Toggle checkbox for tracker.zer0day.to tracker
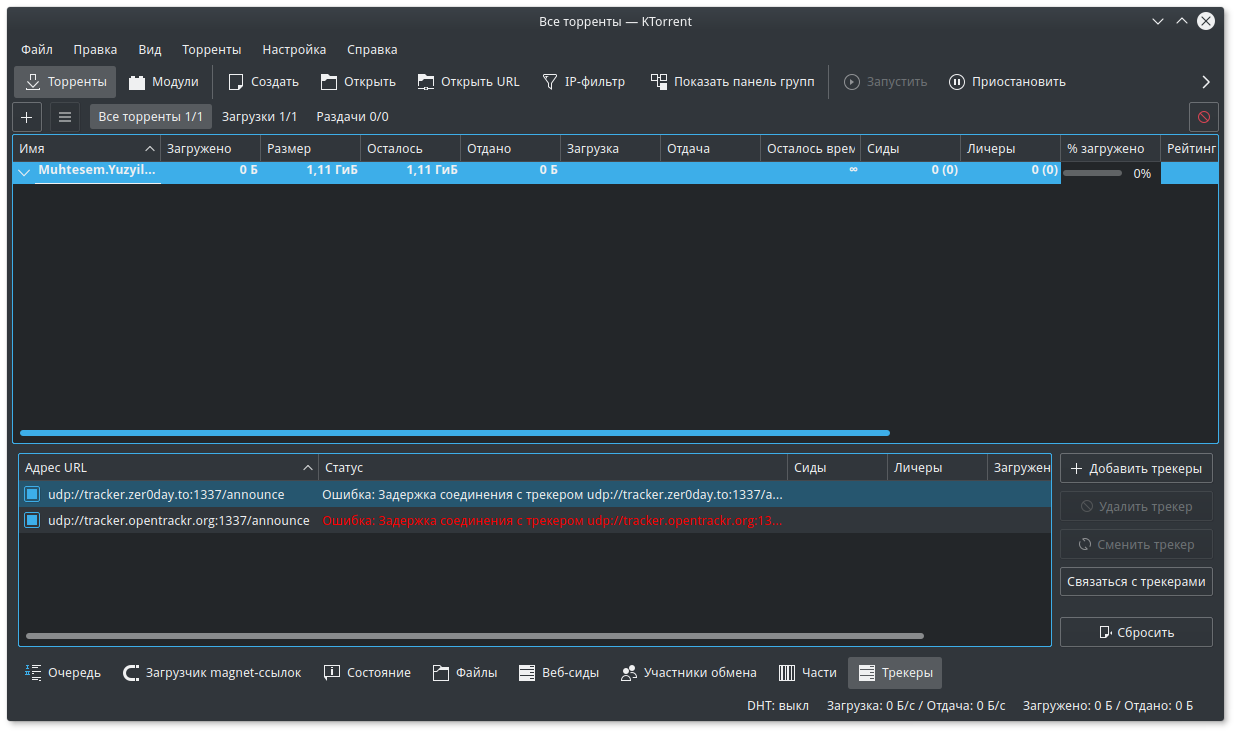Screen dimensions: 1237x734 (x=32, y=494)
